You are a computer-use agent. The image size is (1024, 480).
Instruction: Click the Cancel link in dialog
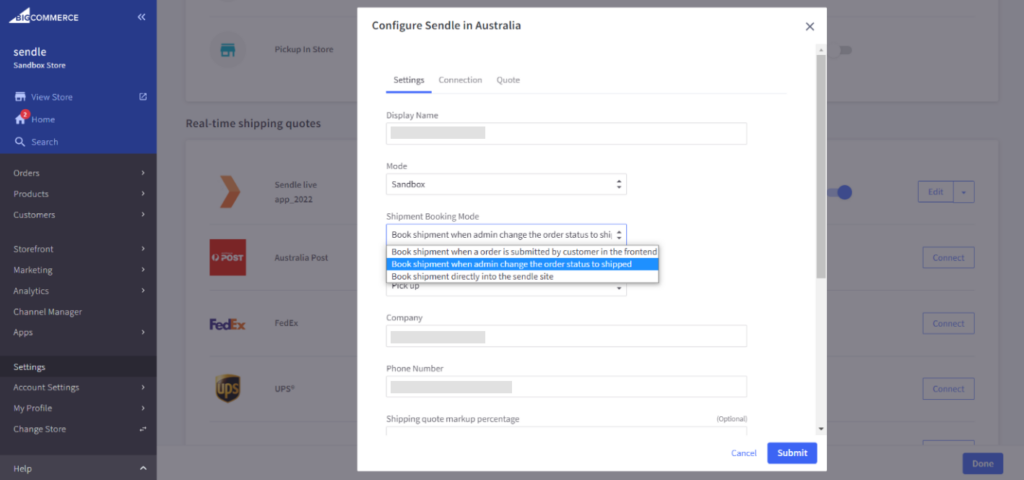(743, 453)
